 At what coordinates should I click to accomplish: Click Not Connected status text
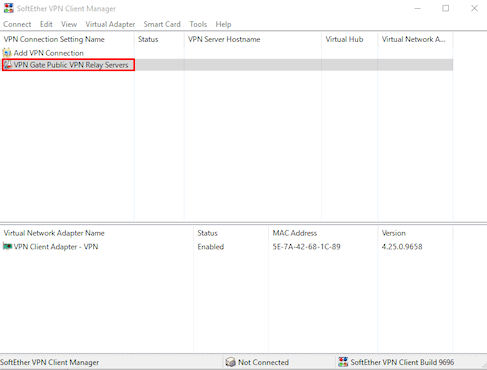click(x=263, y=362)
